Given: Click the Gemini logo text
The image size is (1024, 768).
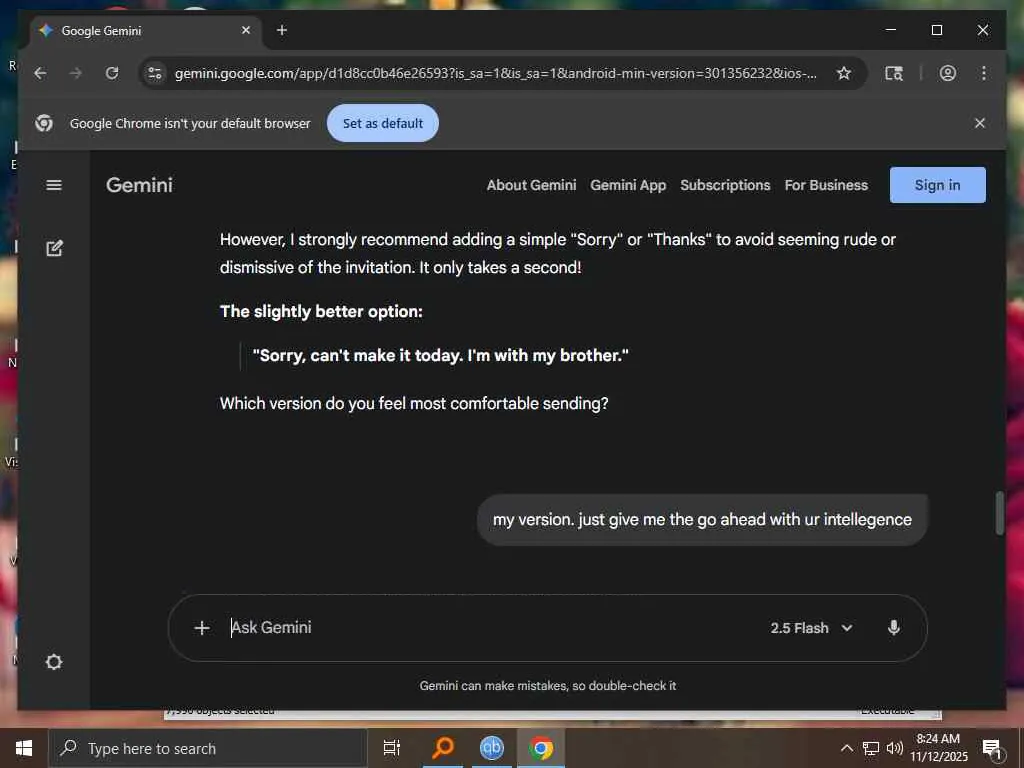Looking at the screenshot, I should coord(139,185).
